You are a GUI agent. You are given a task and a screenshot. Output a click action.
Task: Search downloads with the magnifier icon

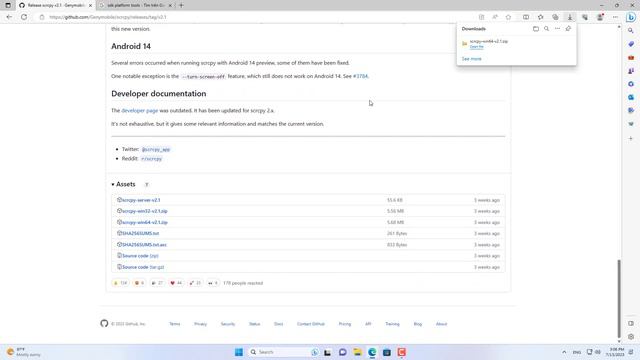tap(546, 29)
